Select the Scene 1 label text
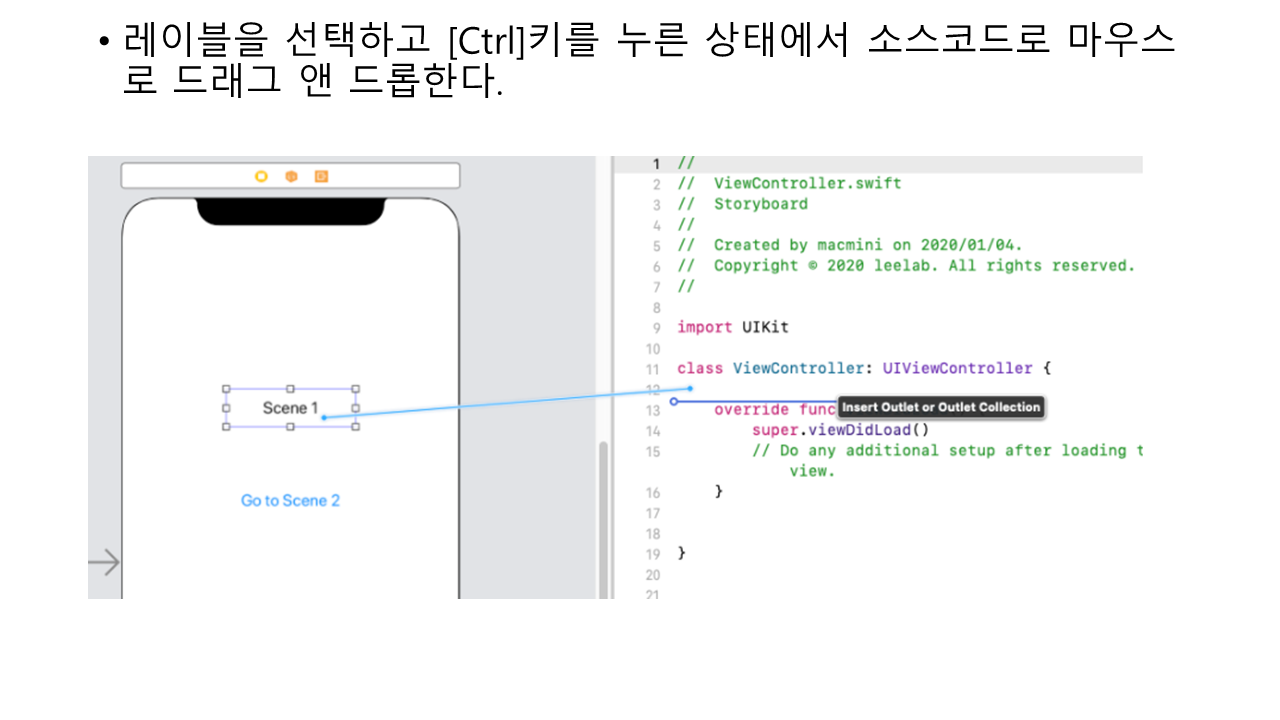The width and height of the screenshot is (1280, 720). click(x=290, y=408)
